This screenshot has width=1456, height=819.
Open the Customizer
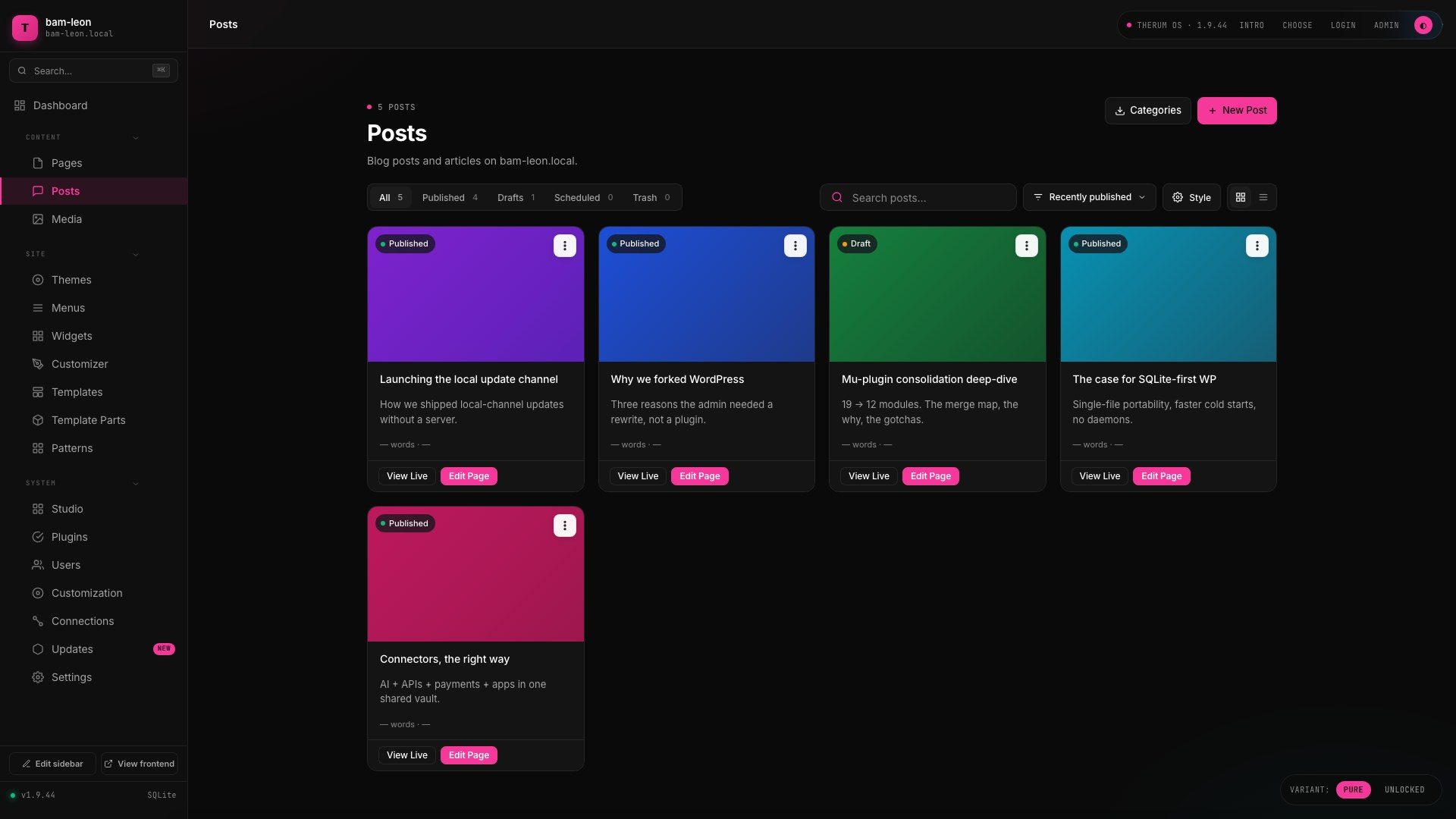click(93, 364)
